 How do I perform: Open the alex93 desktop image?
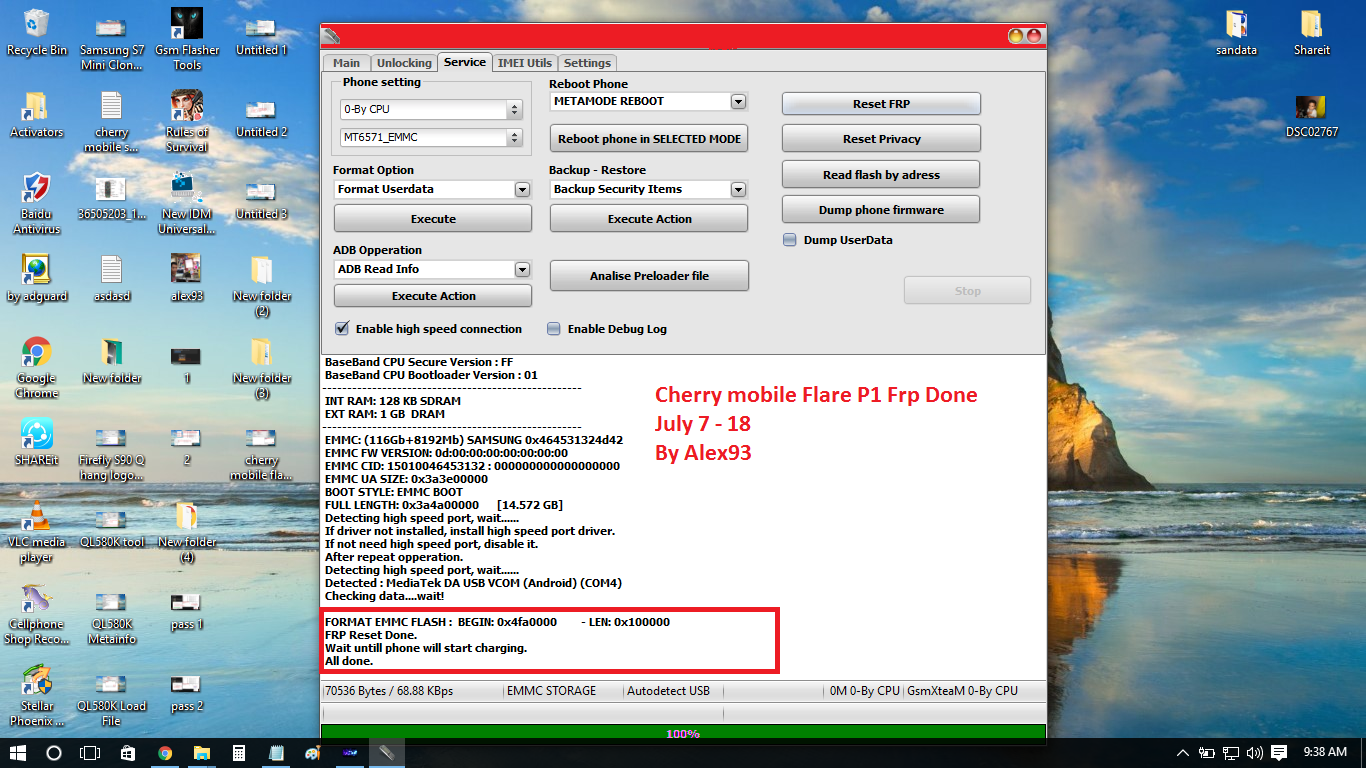point(187,278)
